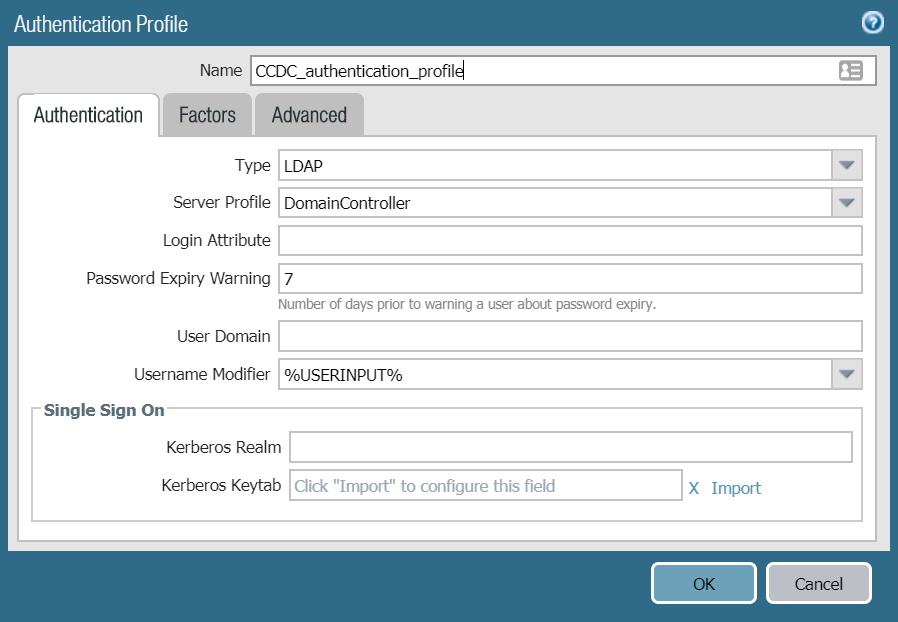Select LDAP in the Type field
898x622 pixels.
[550, 165]
